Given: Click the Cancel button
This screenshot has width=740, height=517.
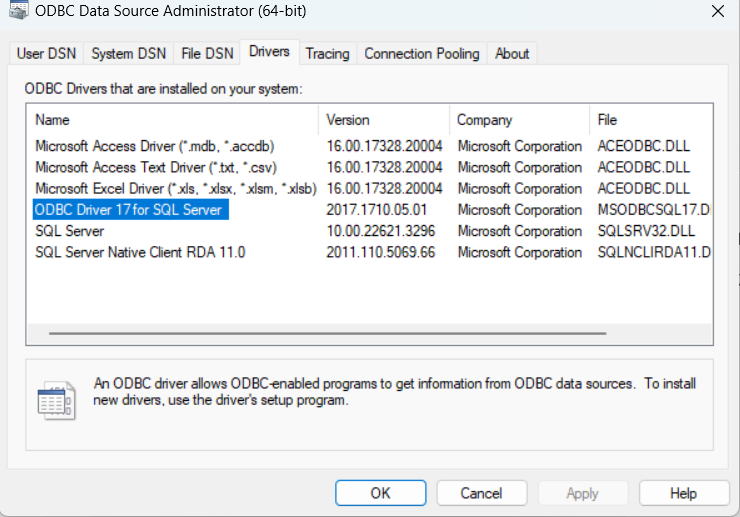Looking at the screenshot, I should pos(481,493).
